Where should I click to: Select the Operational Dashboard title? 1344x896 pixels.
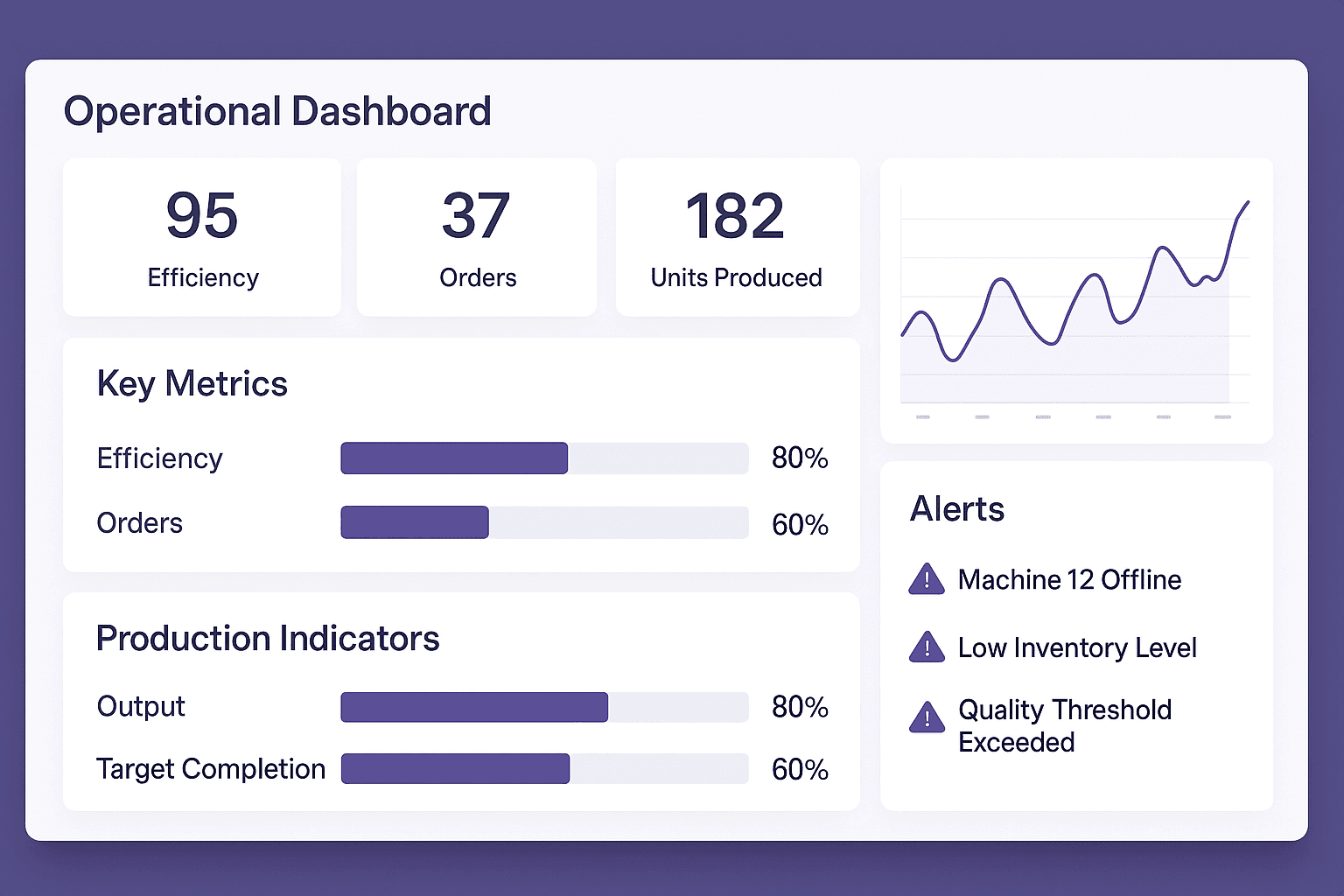277,111
